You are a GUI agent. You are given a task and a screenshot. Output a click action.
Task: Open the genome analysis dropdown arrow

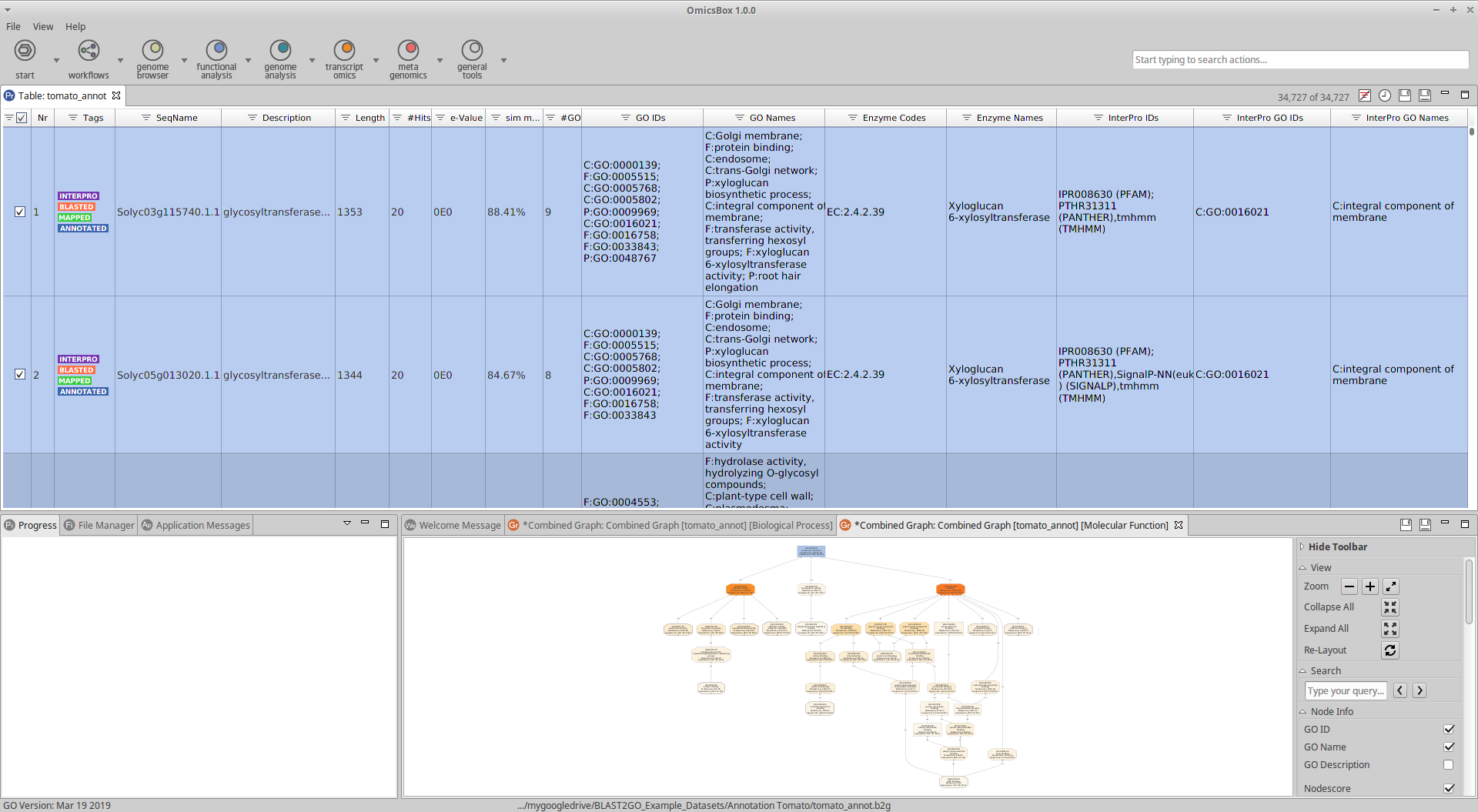point(312,60)
